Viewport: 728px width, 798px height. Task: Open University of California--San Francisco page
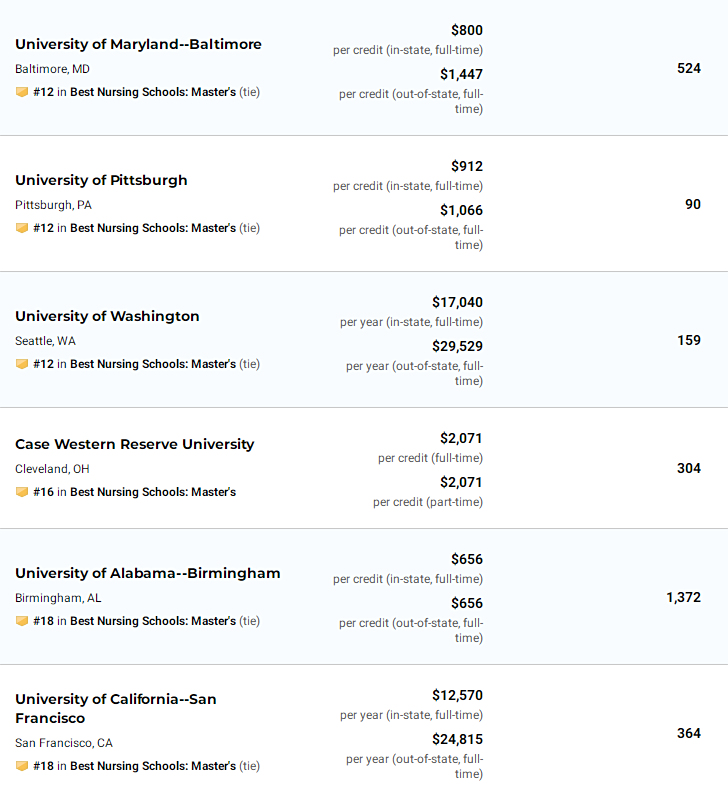click(x=116, y=708)
